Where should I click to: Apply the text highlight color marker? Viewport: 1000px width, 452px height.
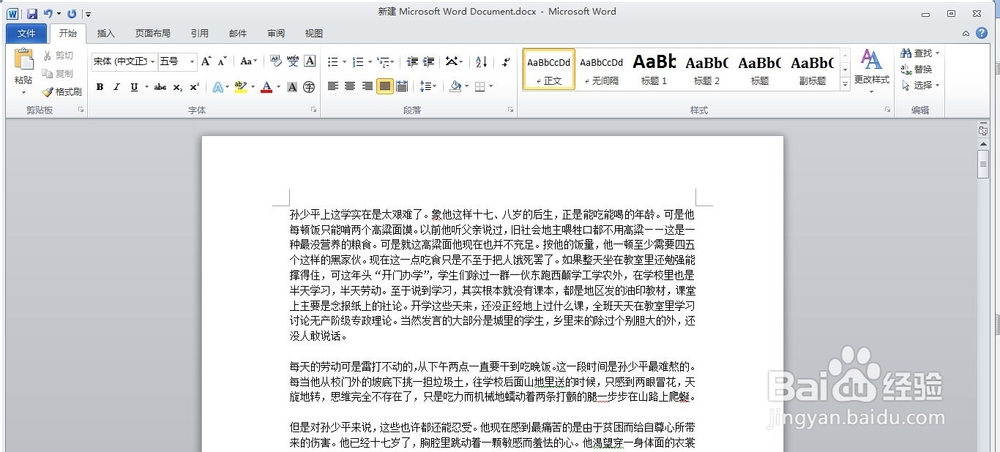[x=240, y=87]
